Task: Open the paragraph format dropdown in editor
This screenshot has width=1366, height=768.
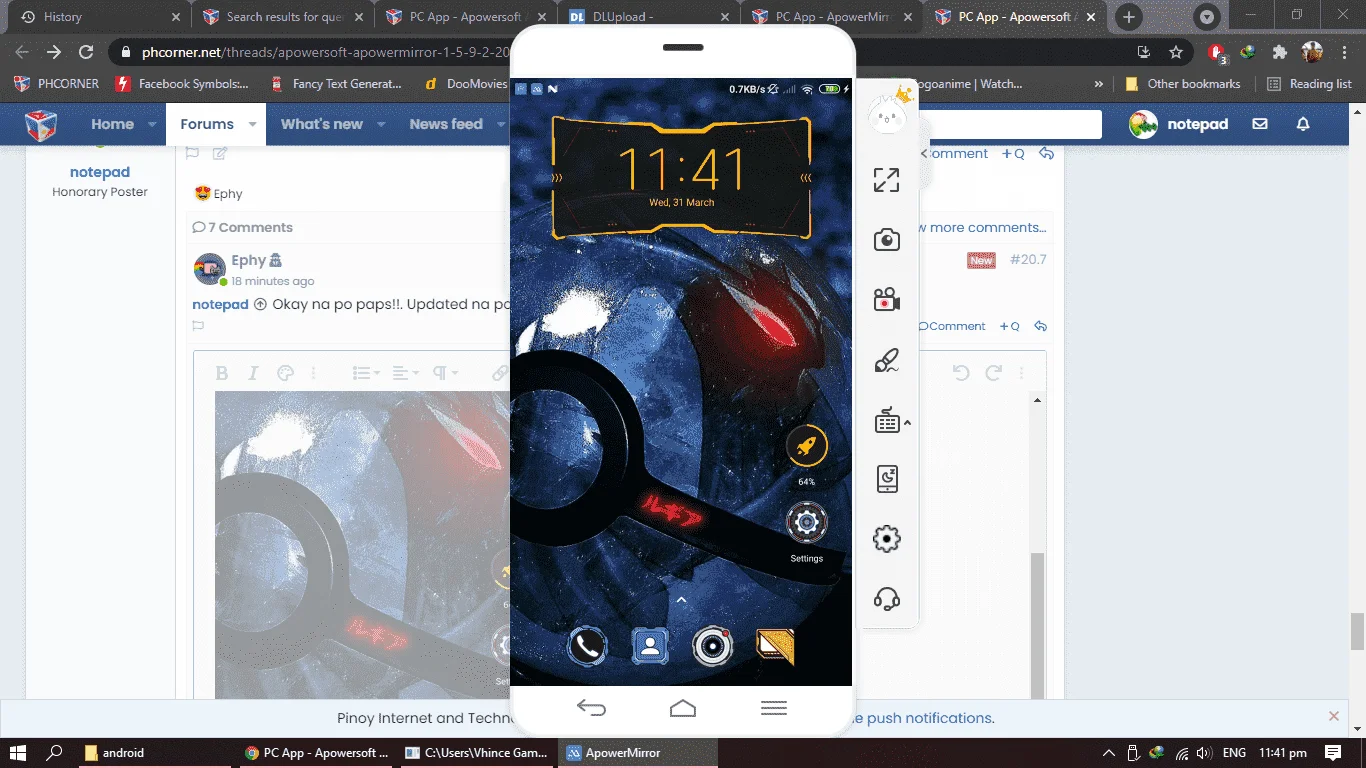Action: pyautogui.click(x=445, y=373)
